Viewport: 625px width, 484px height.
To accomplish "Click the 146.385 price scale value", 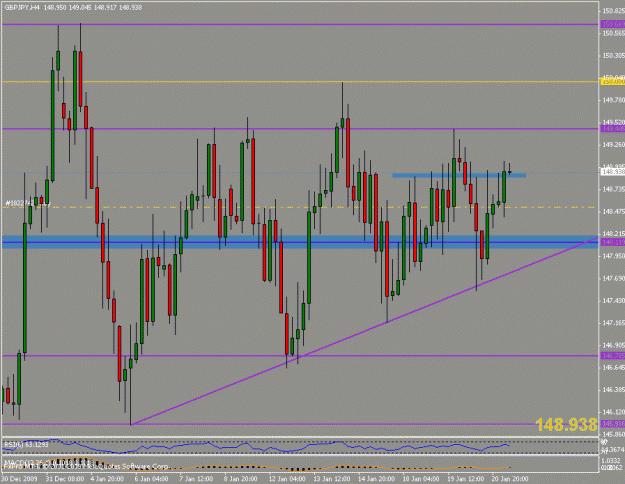I will coord(613,390).
